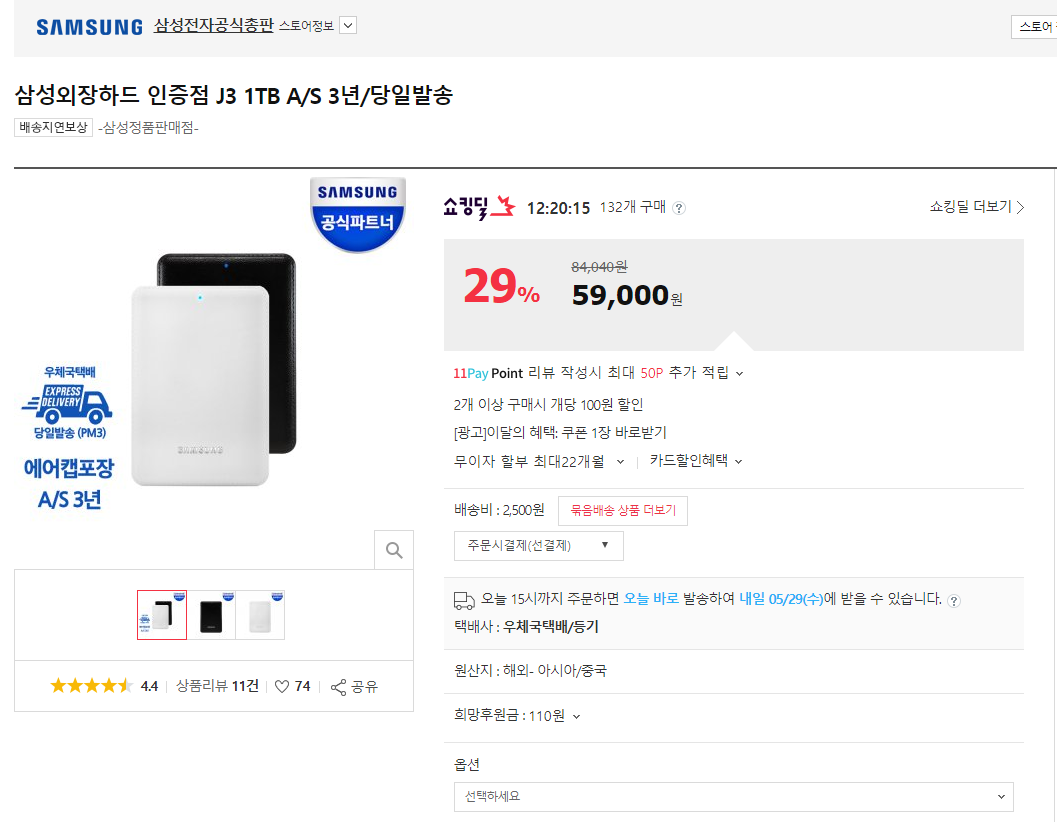Select the black hard drive thumbnail

210,615
